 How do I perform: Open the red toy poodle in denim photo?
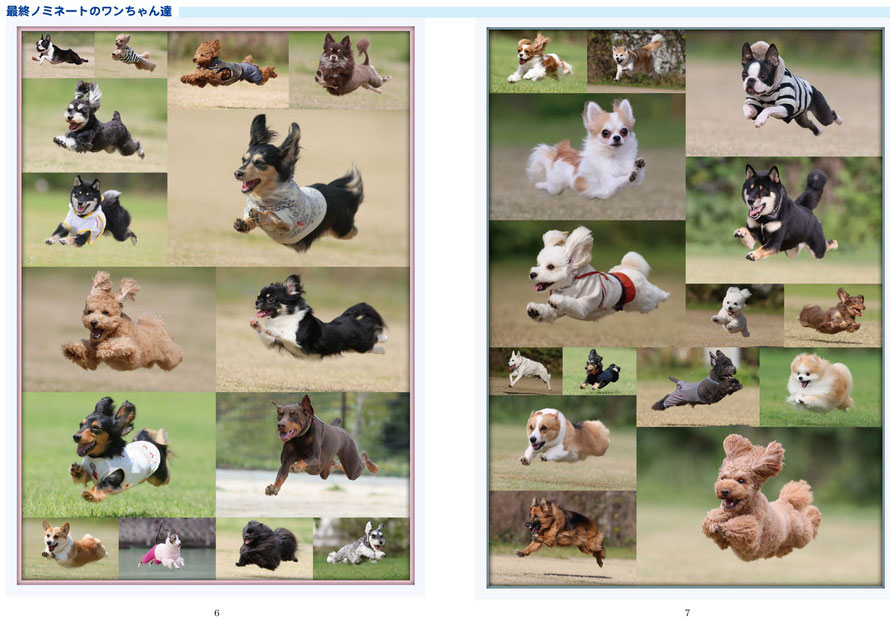[x=228, y=70]
